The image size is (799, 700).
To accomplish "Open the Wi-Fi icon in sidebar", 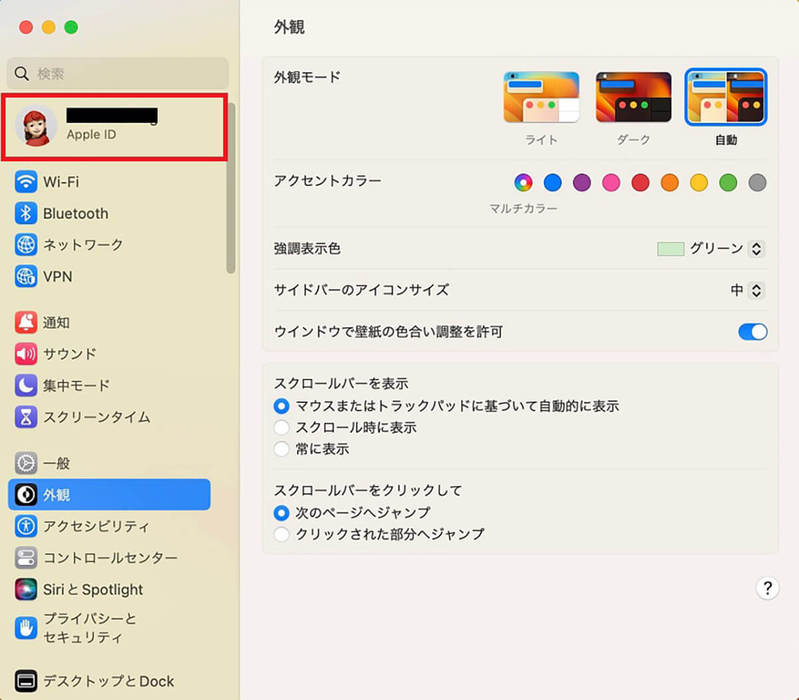I will (x=26, y=182).
